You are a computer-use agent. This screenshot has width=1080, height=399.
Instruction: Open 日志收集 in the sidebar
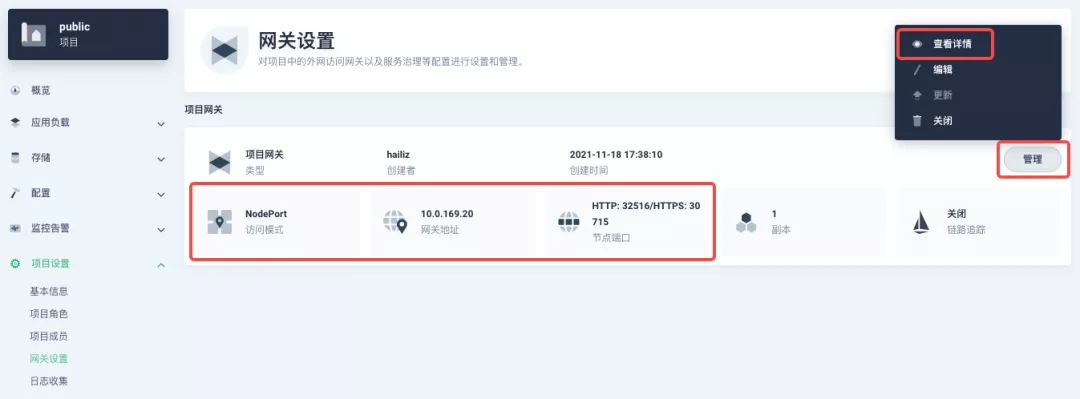(x=49, y=381)
